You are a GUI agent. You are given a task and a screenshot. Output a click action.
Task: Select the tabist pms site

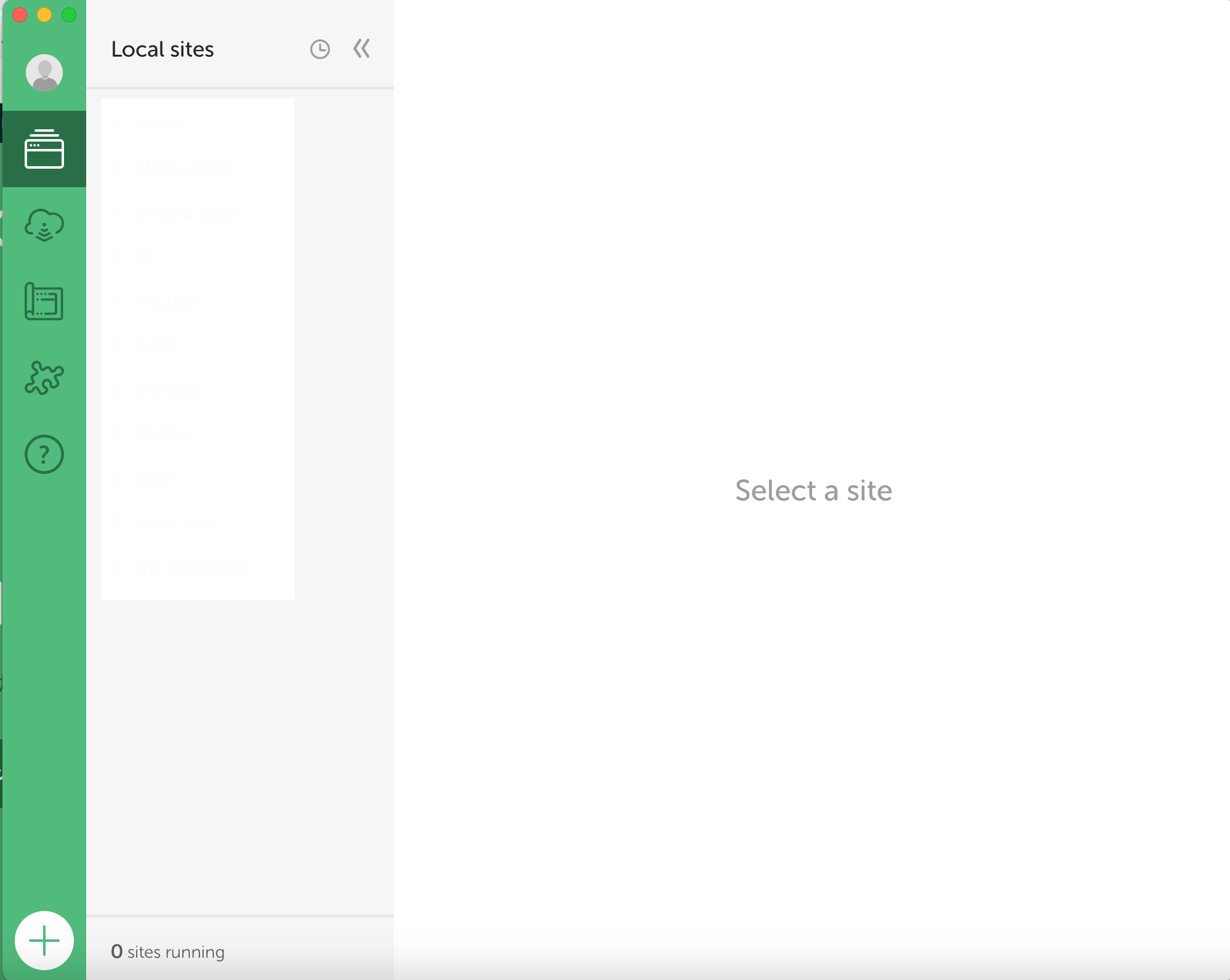click(175, 523)
